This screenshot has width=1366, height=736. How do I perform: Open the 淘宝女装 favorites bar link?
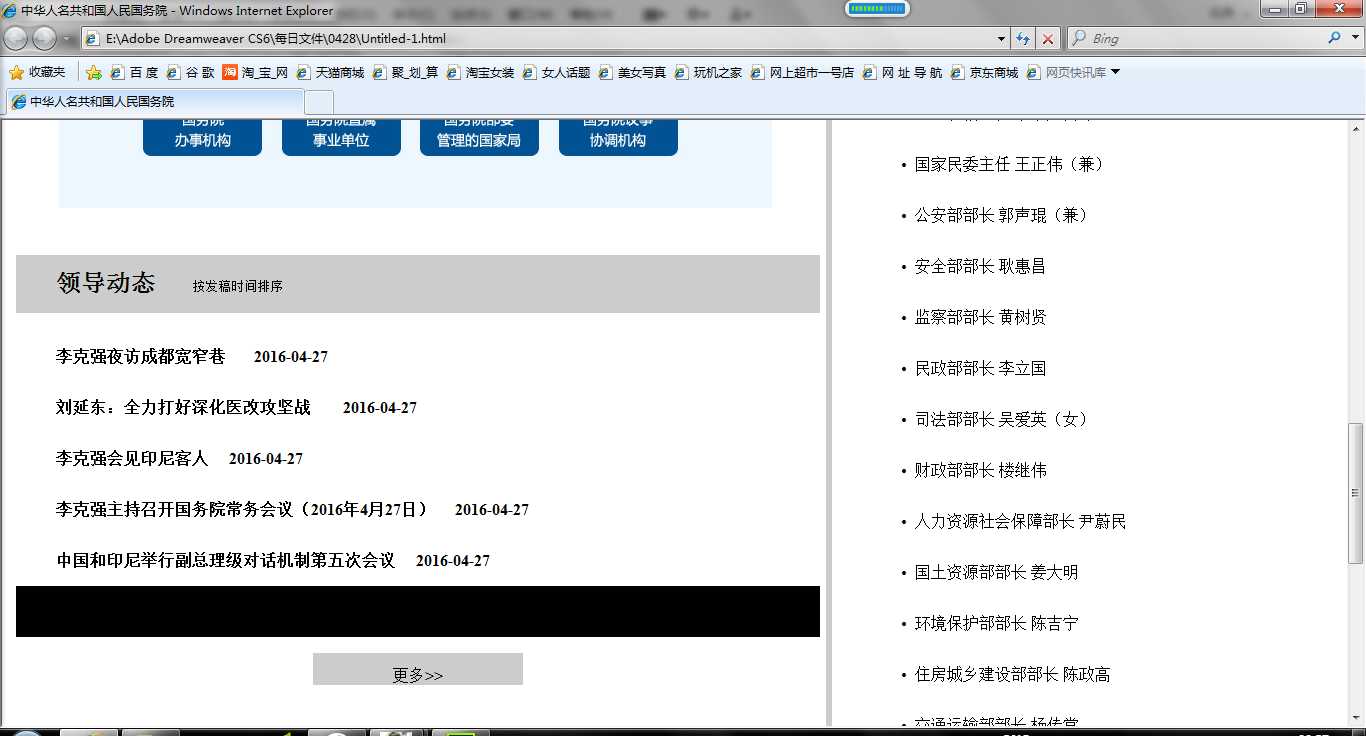coord(480,72)
